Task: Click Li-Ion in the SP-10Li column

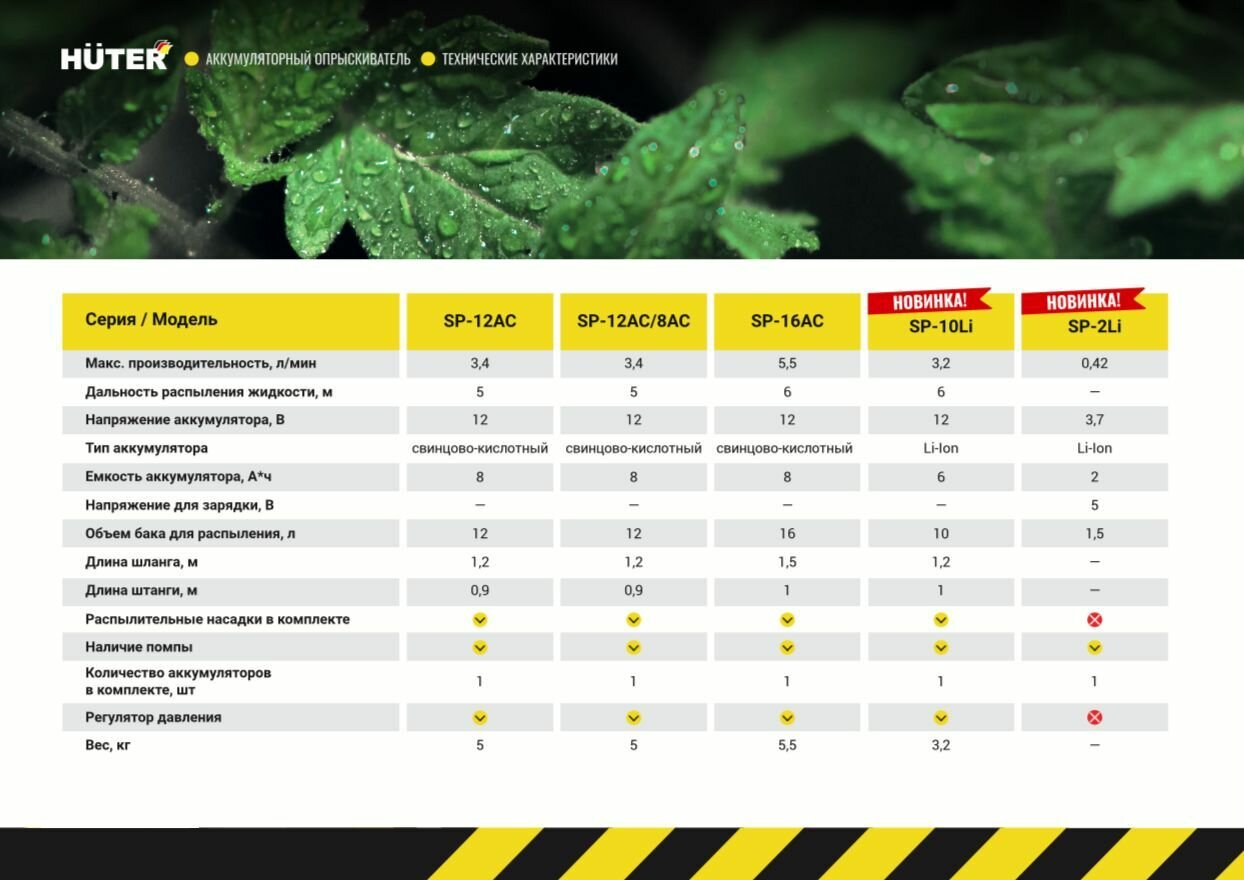Action: tap(941, 448)
